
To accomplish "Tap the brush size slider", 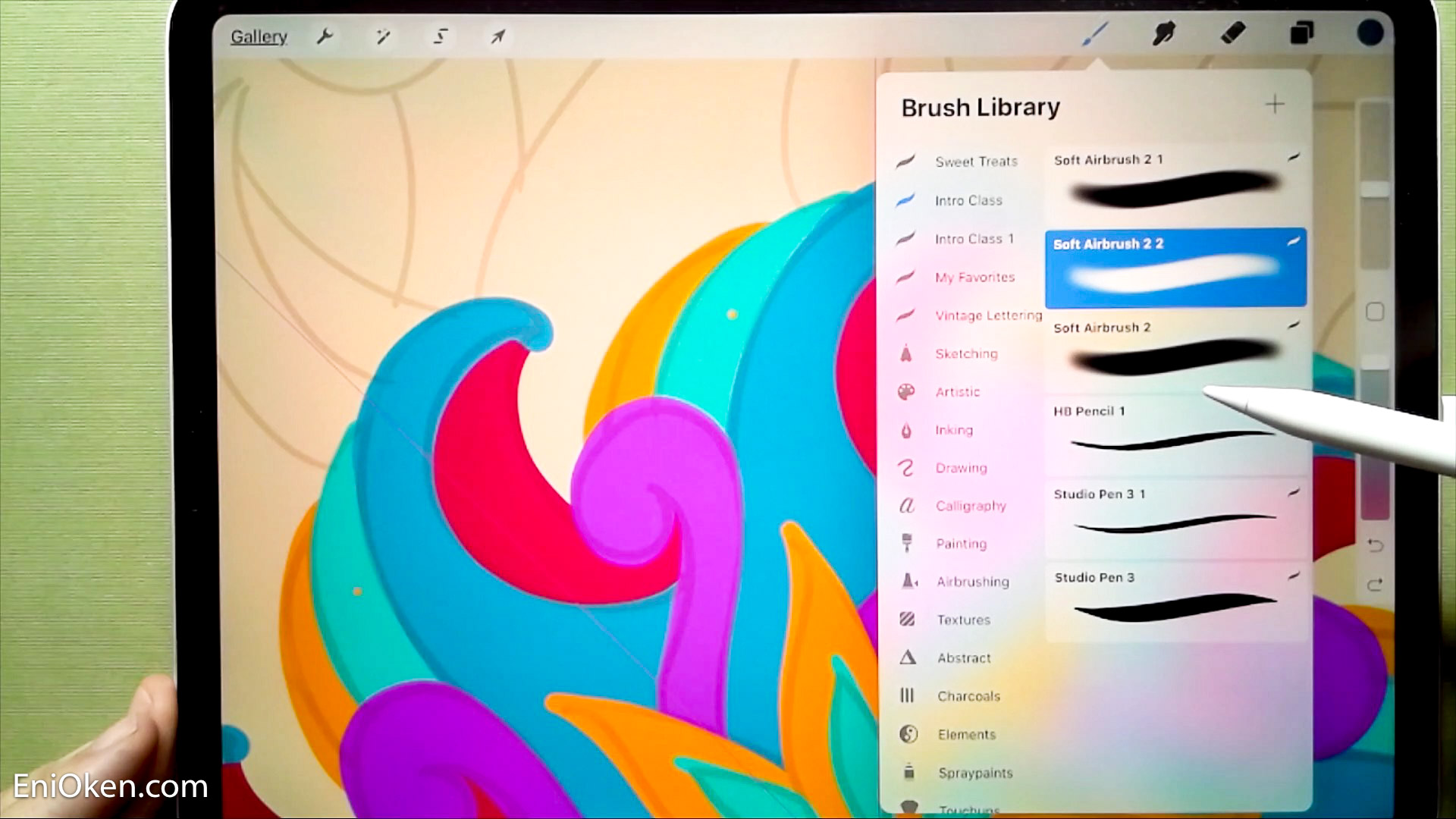I will (1375, 186).
